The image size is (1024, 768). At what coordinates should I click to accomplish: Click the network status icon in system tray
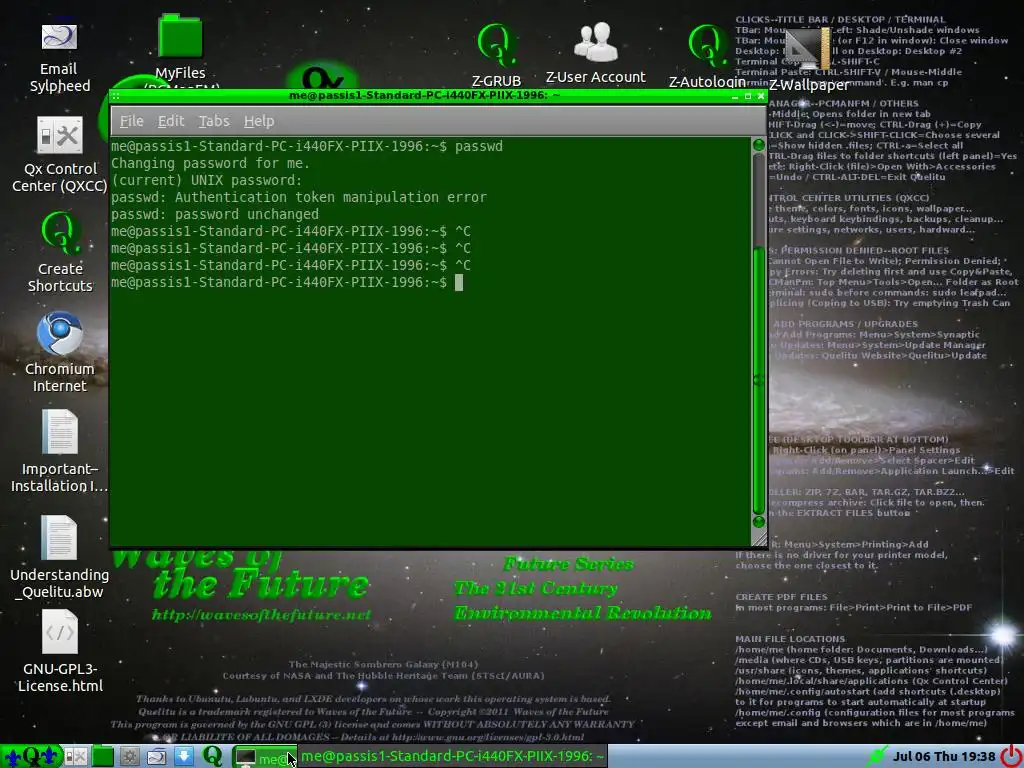pyautogui.click(x=876, y=756)
